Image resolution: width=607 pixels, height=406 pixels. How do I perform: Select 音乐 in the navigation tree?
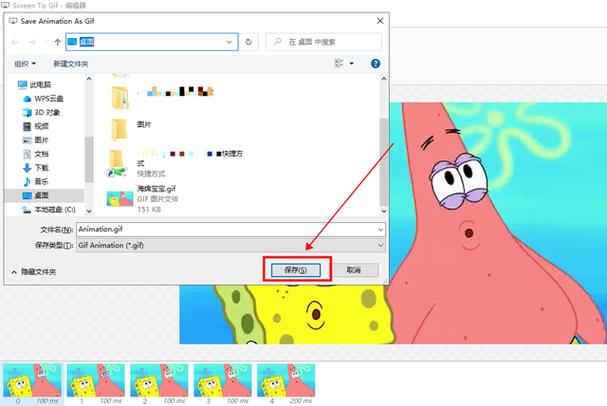[x=36, y=182]
